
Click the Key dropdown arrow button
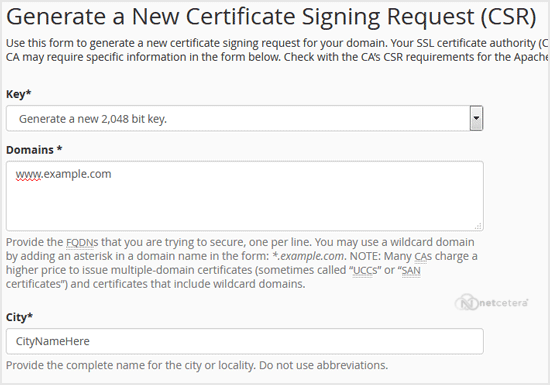point(476,118)
